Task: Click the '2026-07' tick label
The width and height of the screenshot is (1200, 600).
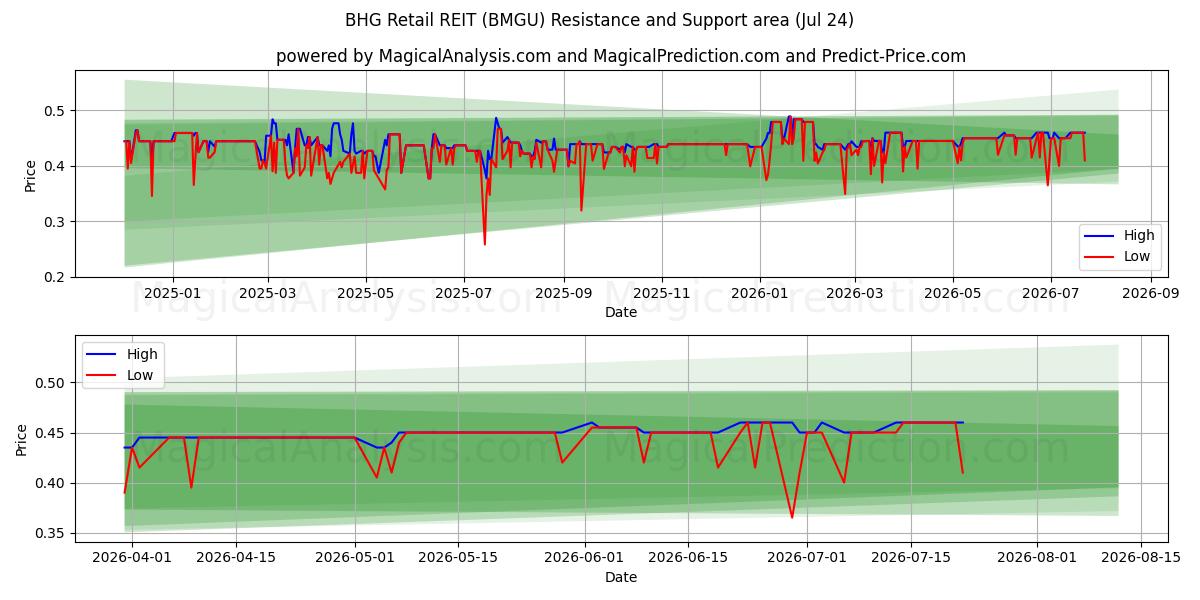Action: click(x=1050, y=293)
